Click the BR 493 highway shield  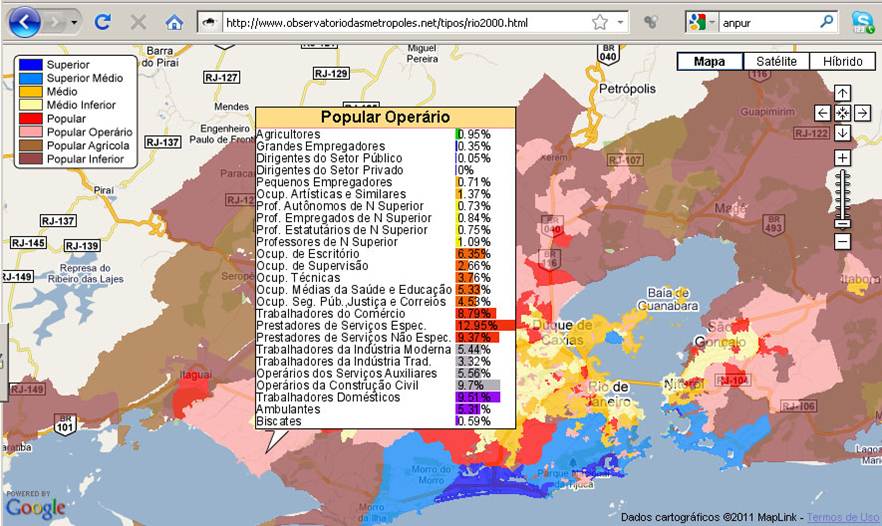773,225
